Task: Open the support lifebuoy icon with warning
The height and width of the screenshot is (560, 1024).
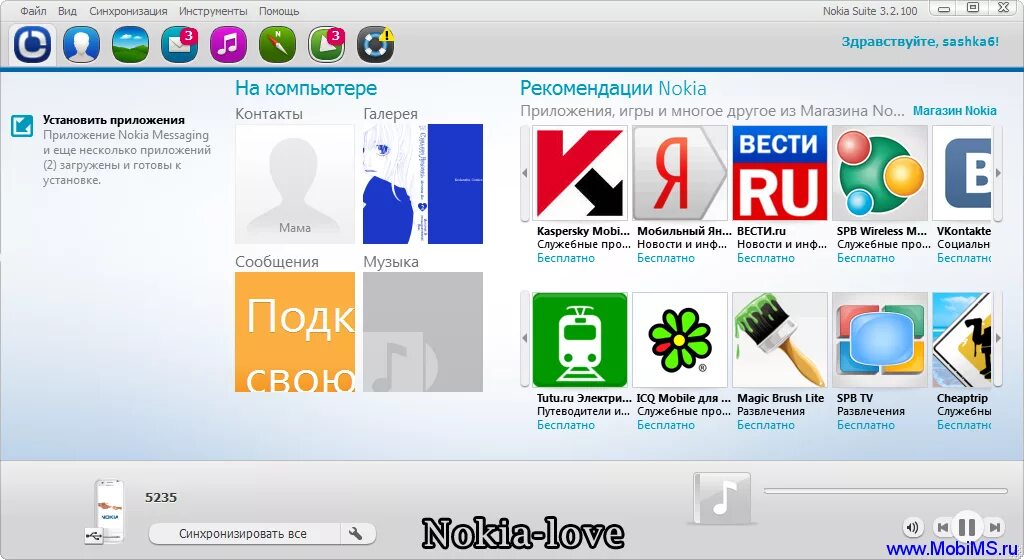Action: point(376,44)
